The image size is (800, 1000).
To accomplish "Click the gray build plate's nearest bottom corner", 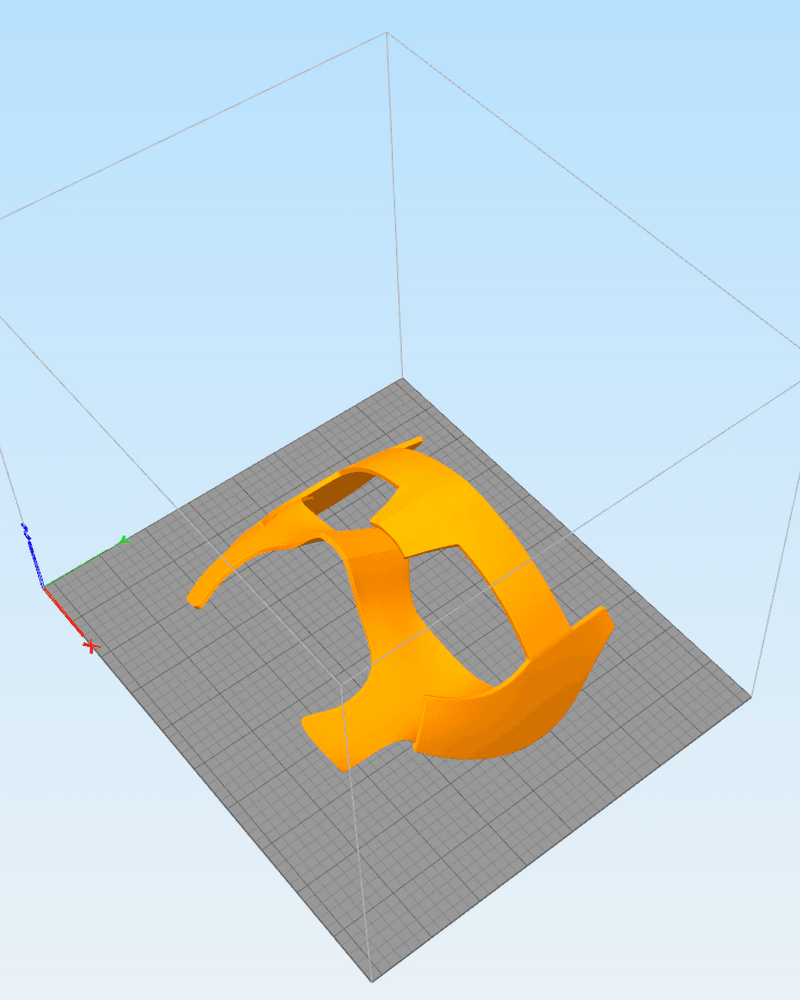I will coord(372,981).
